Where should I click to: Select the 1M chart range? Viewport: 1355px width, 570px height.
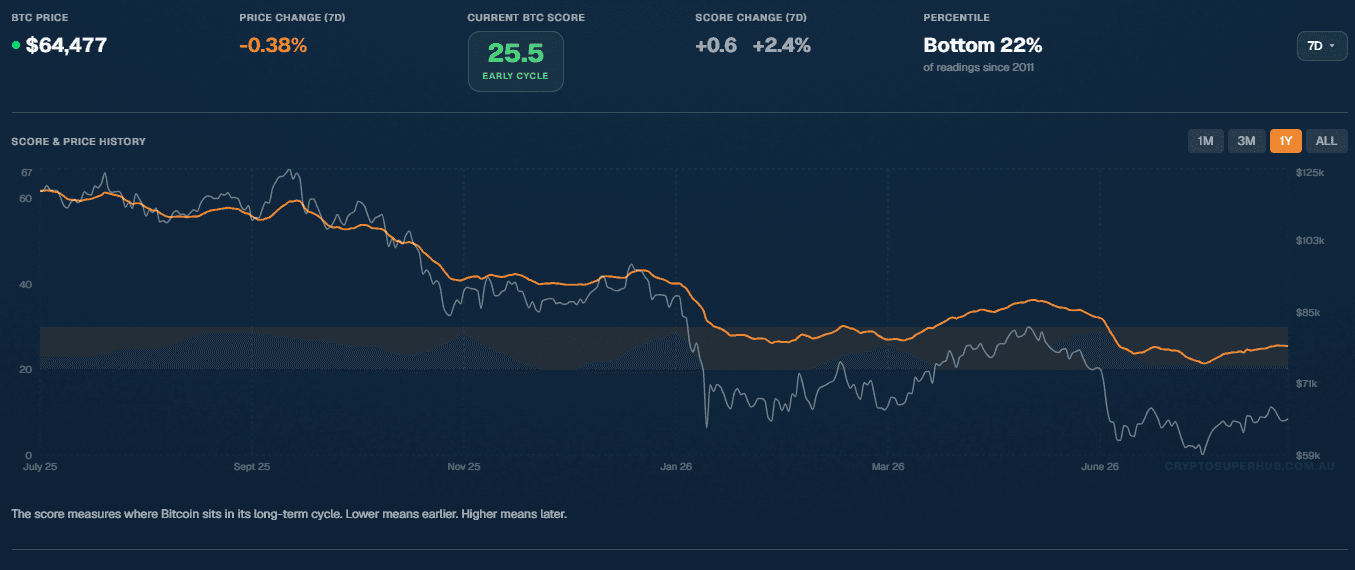pos(1205,141)
